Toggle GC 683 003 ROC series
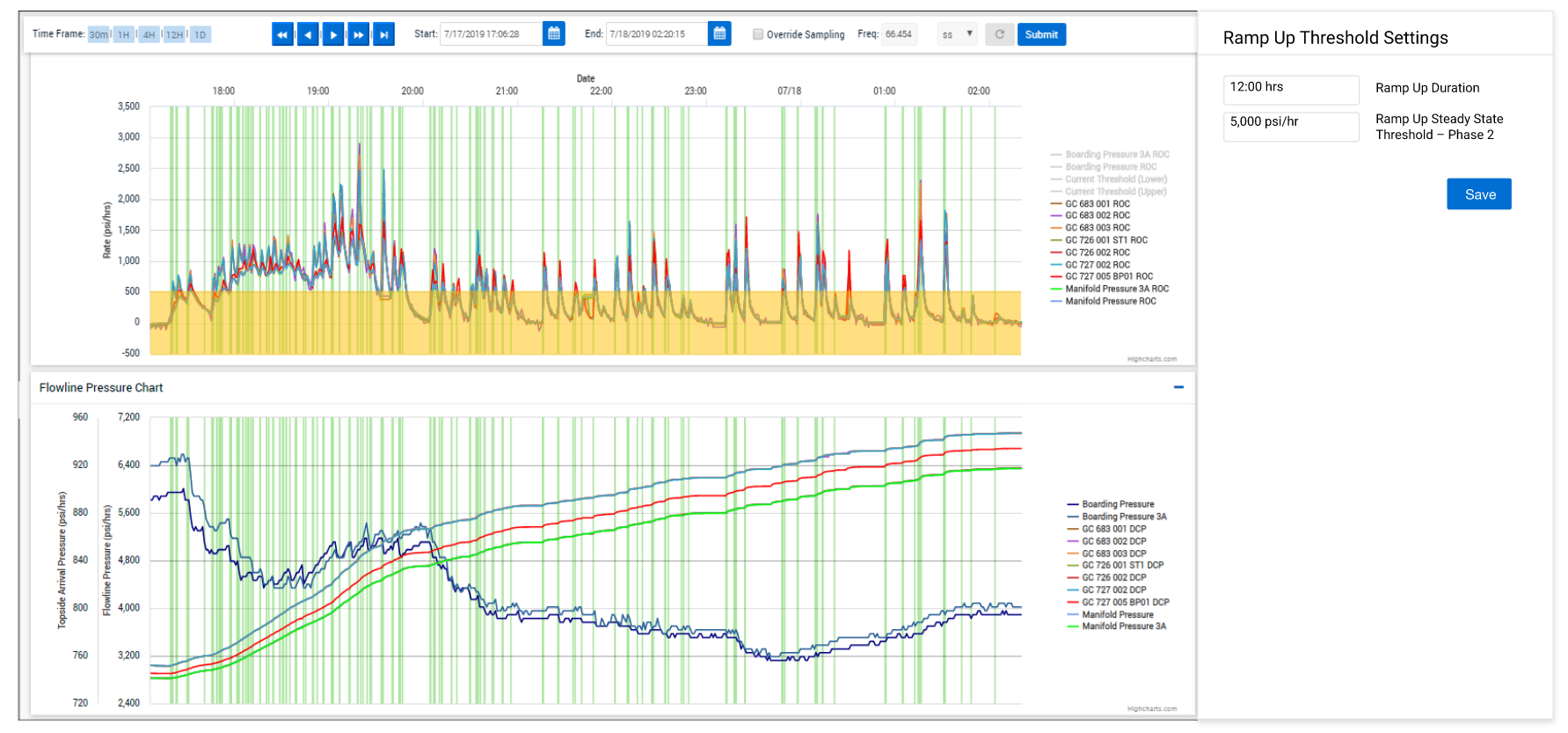This screenshot has width=1568, height=733. point(1090,228)
